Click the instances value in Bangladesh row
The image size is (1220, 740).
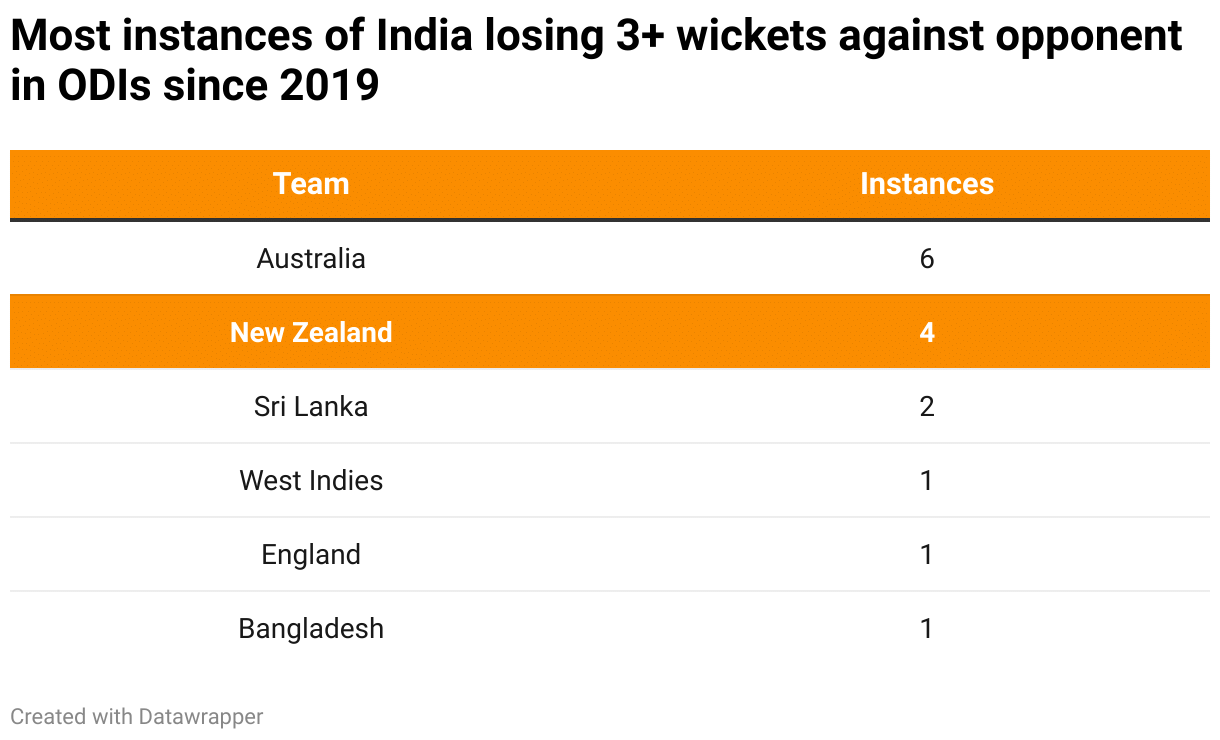click(x=926, y=629)
